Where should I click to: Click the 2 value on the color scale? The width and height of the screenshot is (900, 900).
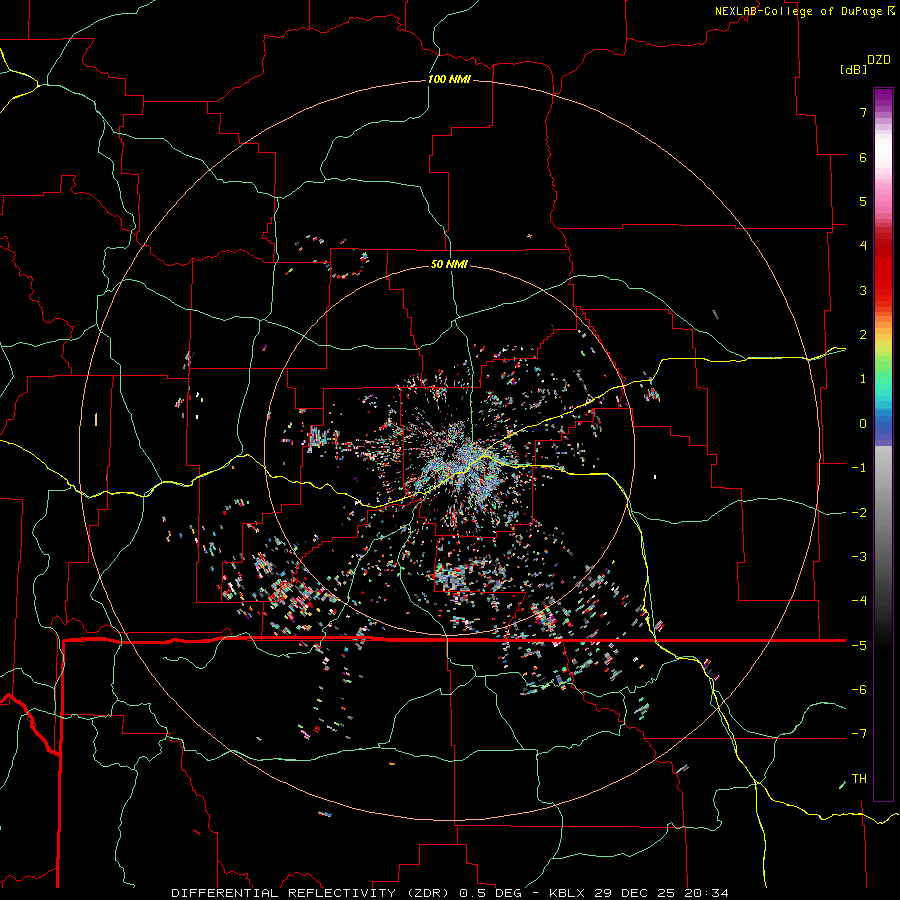click(863, 335)
